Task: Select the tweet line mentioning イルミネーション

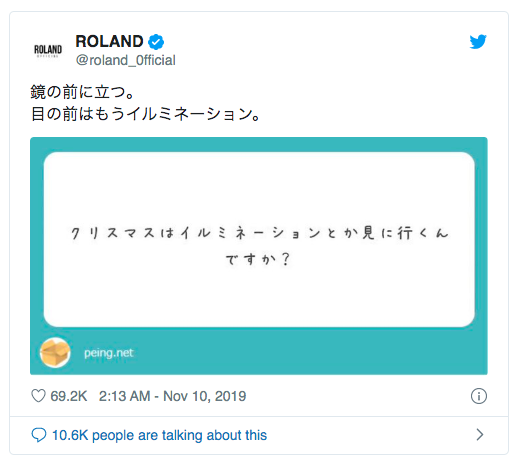Action: tap(145, 114)
